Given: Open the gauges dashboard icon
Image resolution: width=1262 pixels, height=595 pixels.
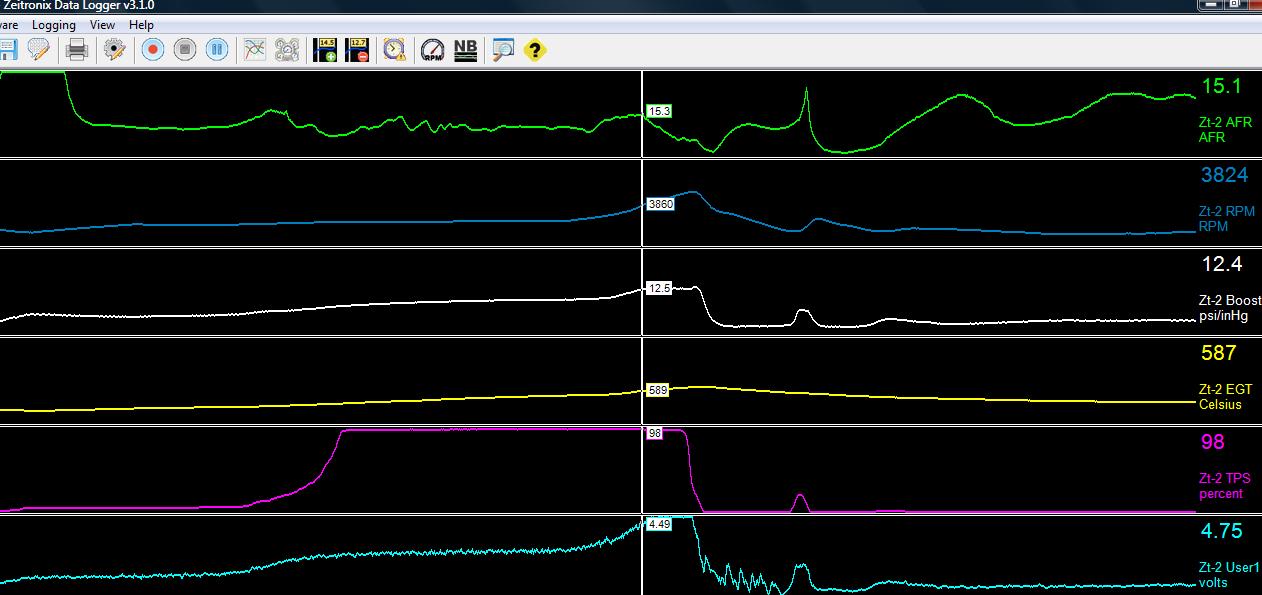Looking at the screenshot, I should click(x=286, y=48).
